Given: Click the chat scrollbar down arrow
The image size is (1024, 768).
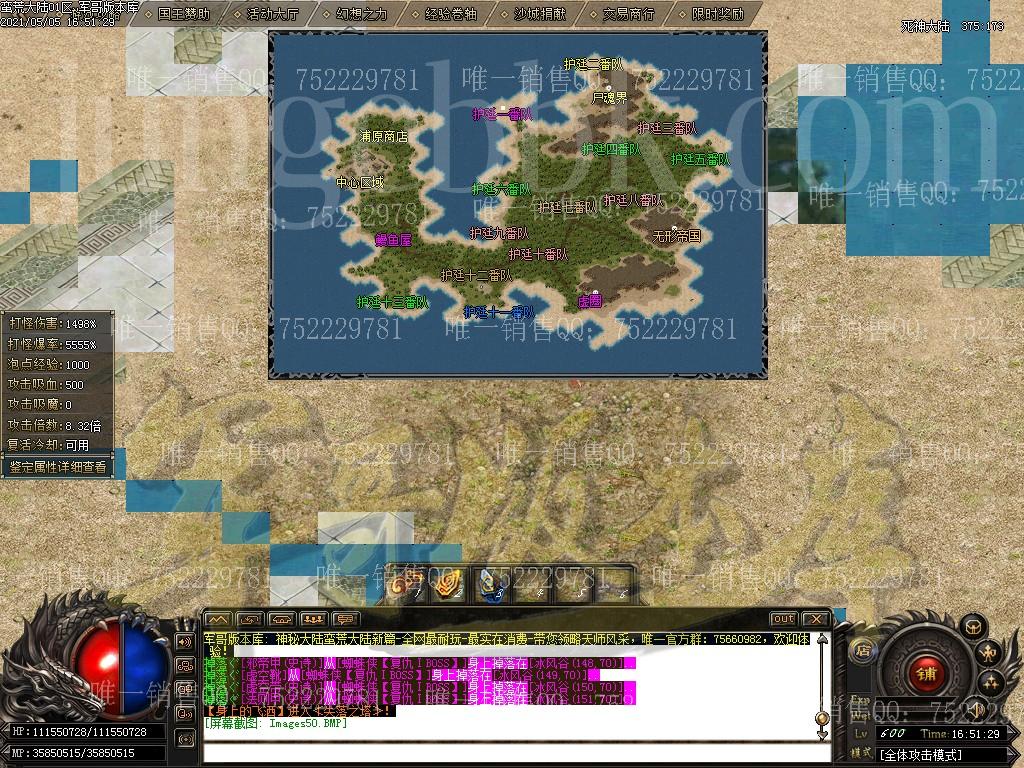Looking at the screenshot, I should click(822, 735).
